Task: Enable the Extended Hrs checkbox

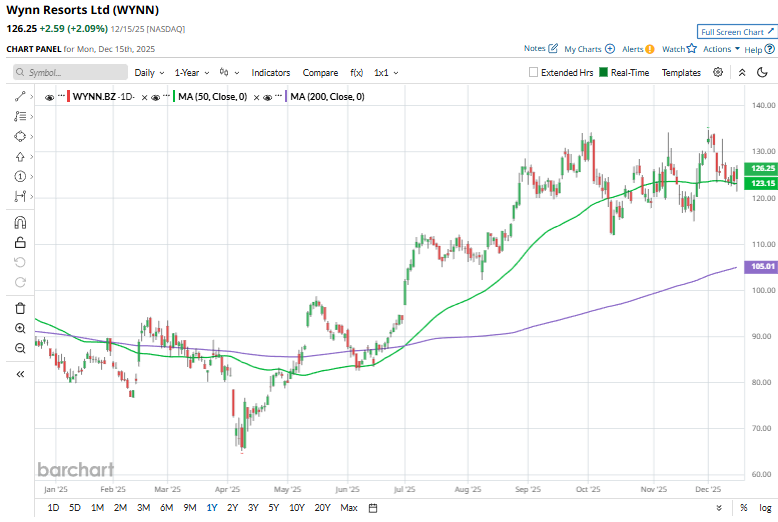Action: 533,73
